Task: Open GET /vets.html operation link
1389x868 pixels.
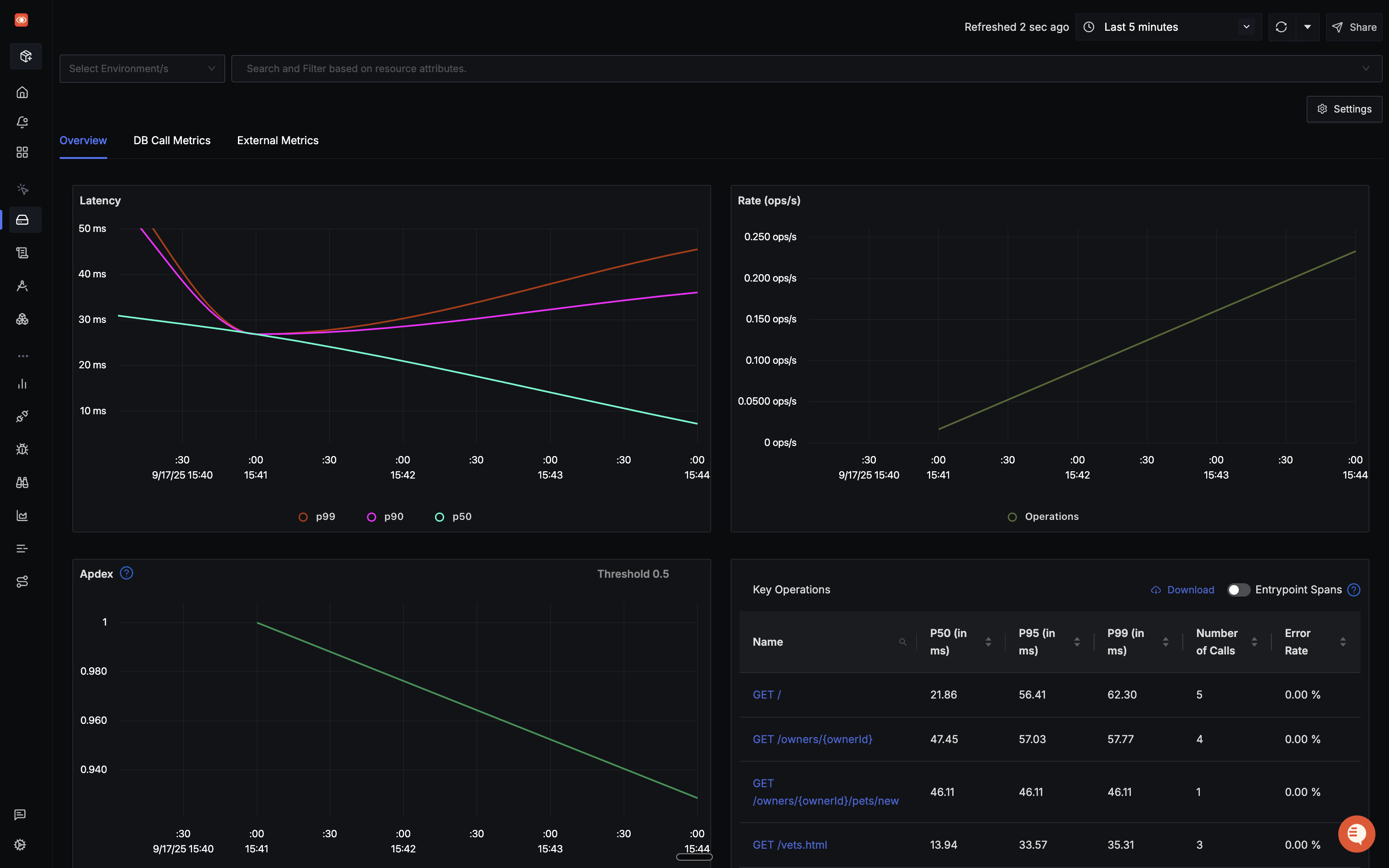Action: 789,845
